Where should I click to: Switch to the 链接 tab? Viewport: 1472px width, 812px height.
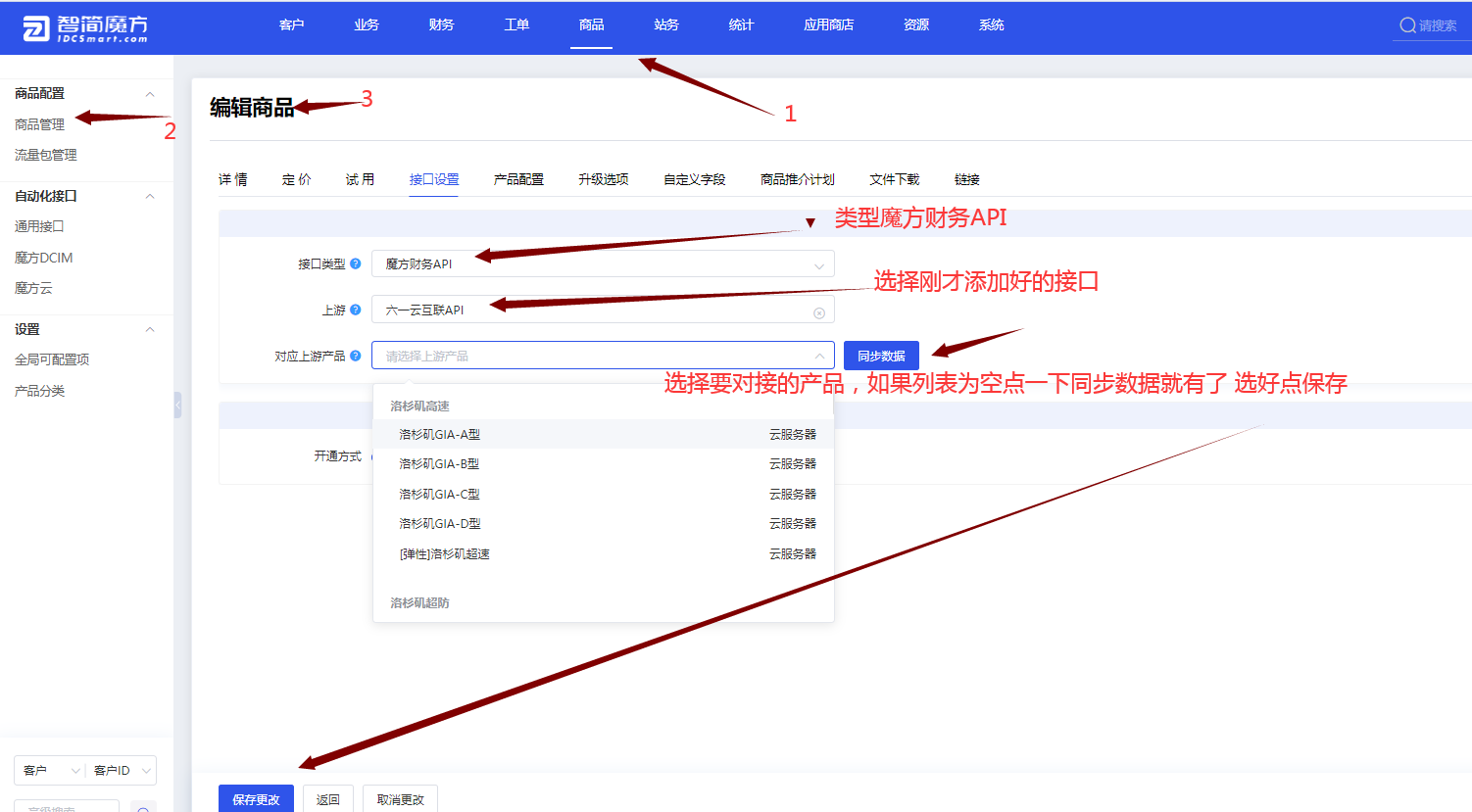[x=967, y=179]
